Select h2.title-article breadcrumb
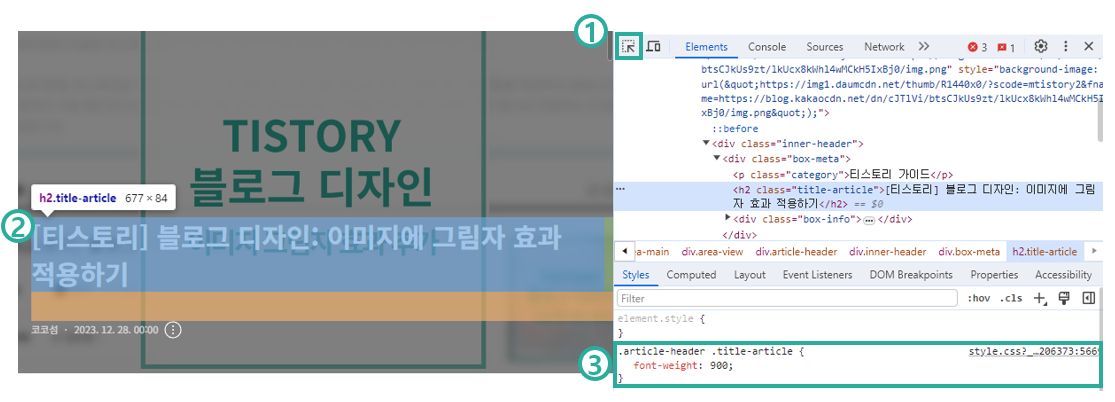Viewport: 1115px width, 402px height. tap(1044, 252)
